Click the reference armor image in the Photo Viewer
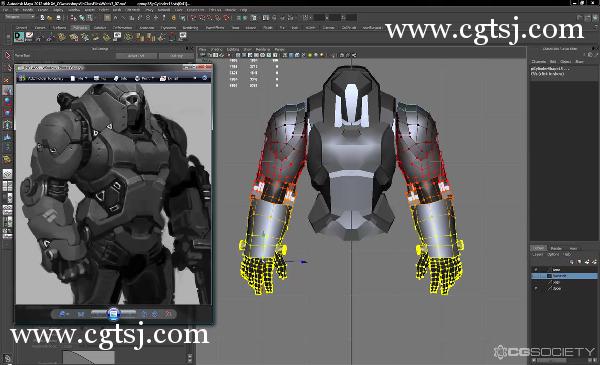 (x=113, y=194)
